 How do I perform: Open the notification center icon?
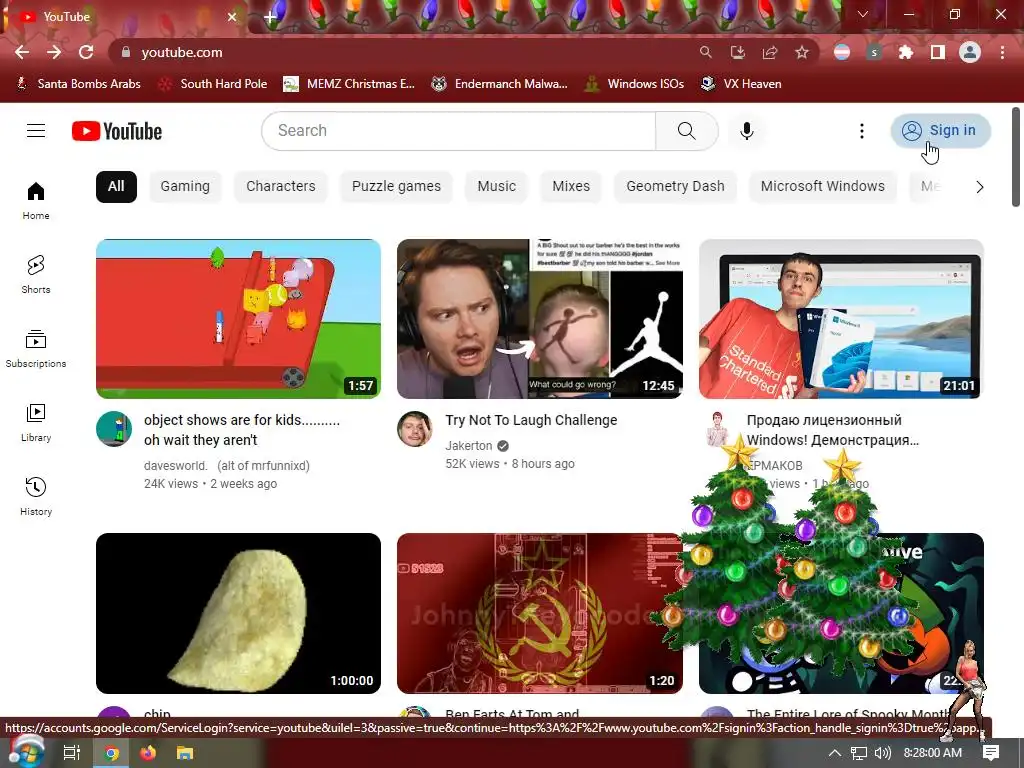coord(991,753)
